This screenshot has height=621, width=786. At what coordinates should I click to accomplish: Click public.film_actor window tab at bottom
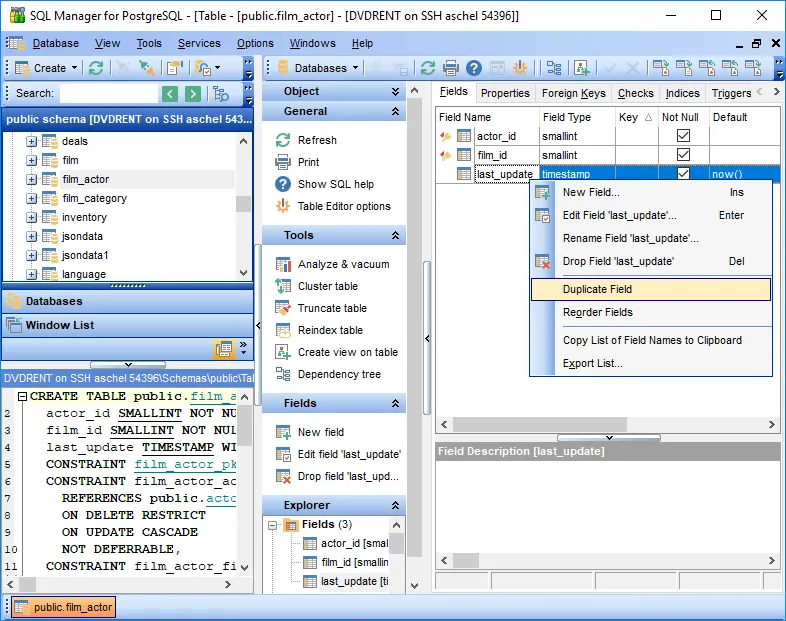pos(64,607)
